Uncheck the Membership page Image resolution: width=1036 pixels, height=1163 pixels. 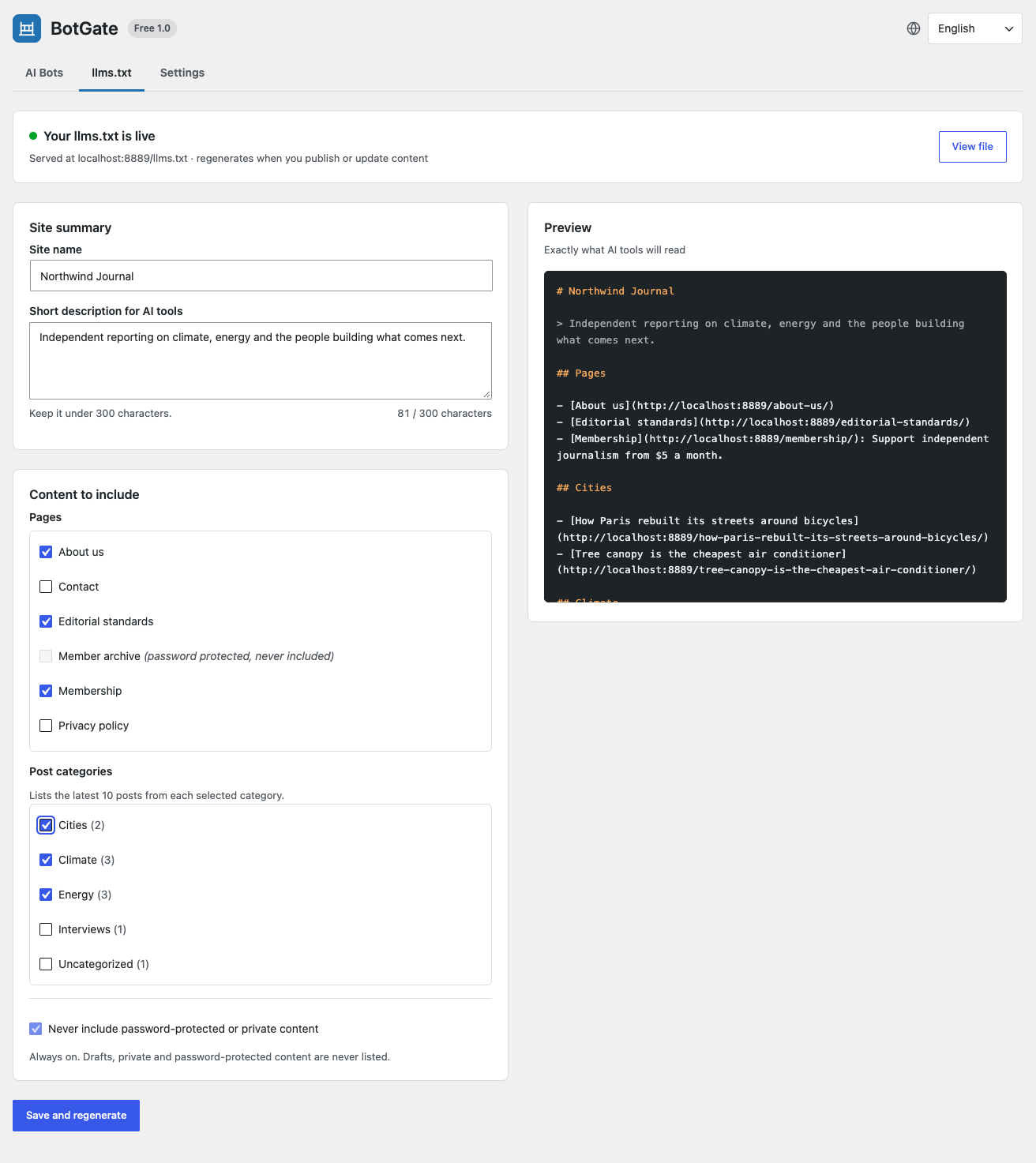[x=46, y=691]
